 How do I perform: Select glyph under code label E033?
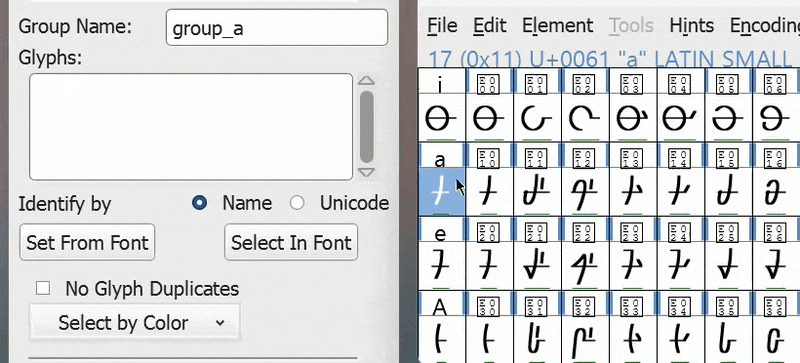633,339
